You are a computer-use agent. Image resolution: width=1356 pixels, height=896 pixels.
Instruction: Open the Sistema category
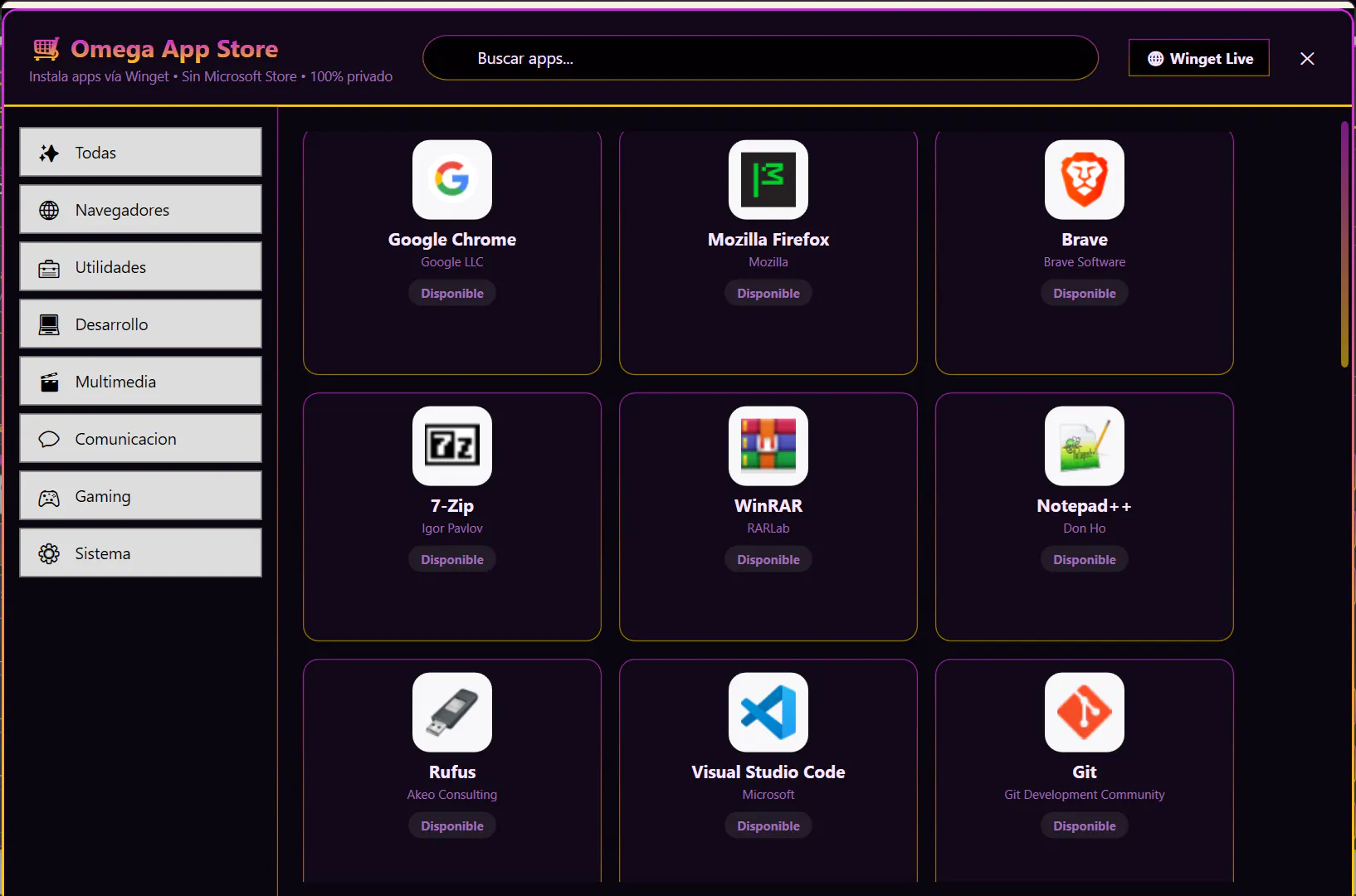140,553
